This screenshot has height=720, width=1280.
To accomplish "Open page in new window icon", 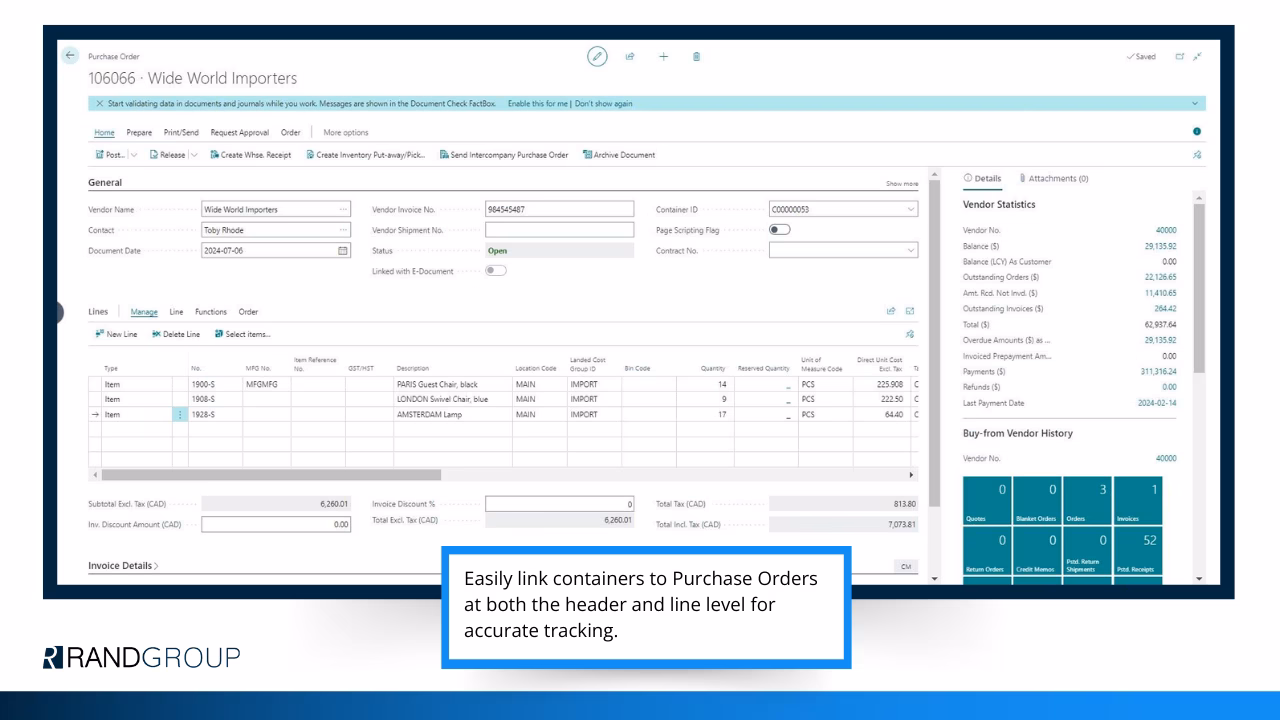I will point(1179,57).
